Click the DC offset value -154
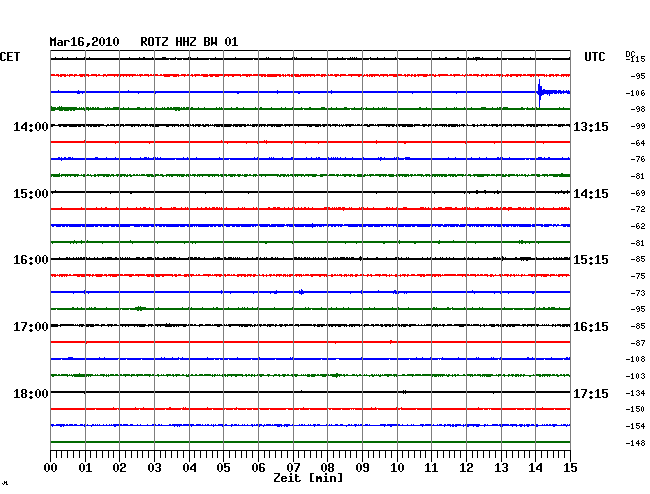650x494 pixels. click(x=635, y=426)
